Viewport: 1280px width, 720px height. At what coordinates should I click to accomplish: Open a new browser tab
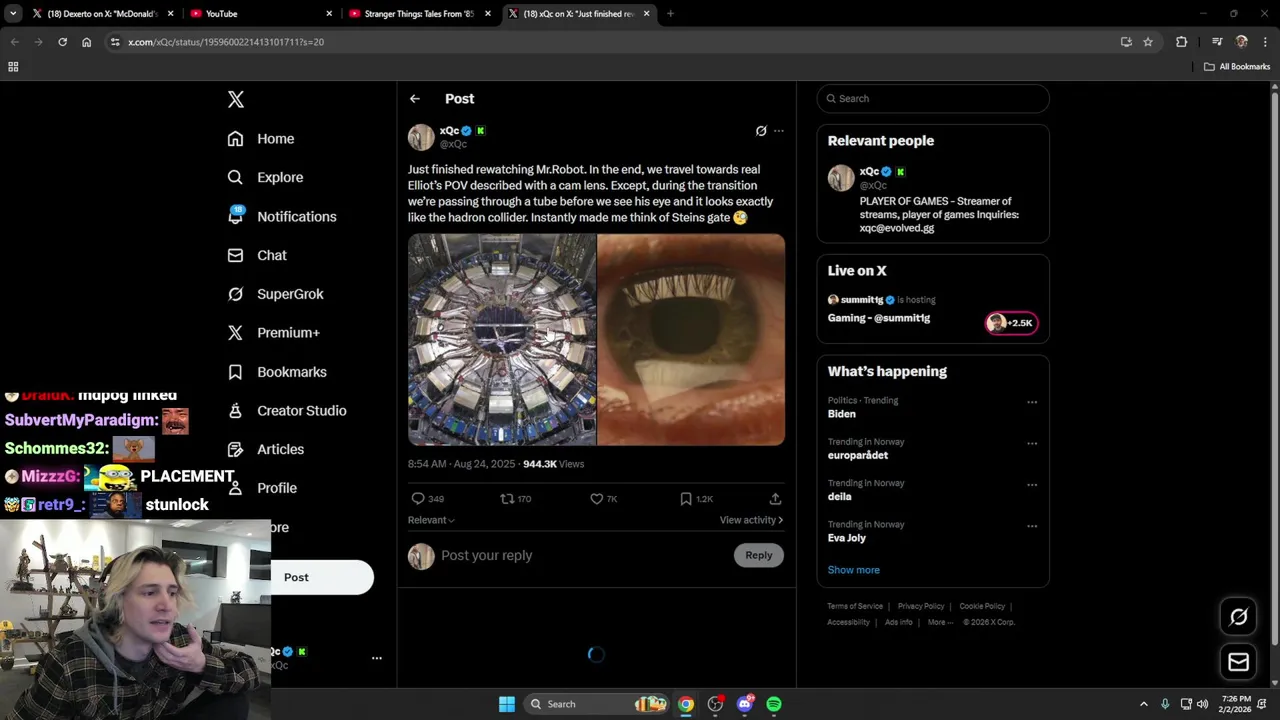point(670,14)
